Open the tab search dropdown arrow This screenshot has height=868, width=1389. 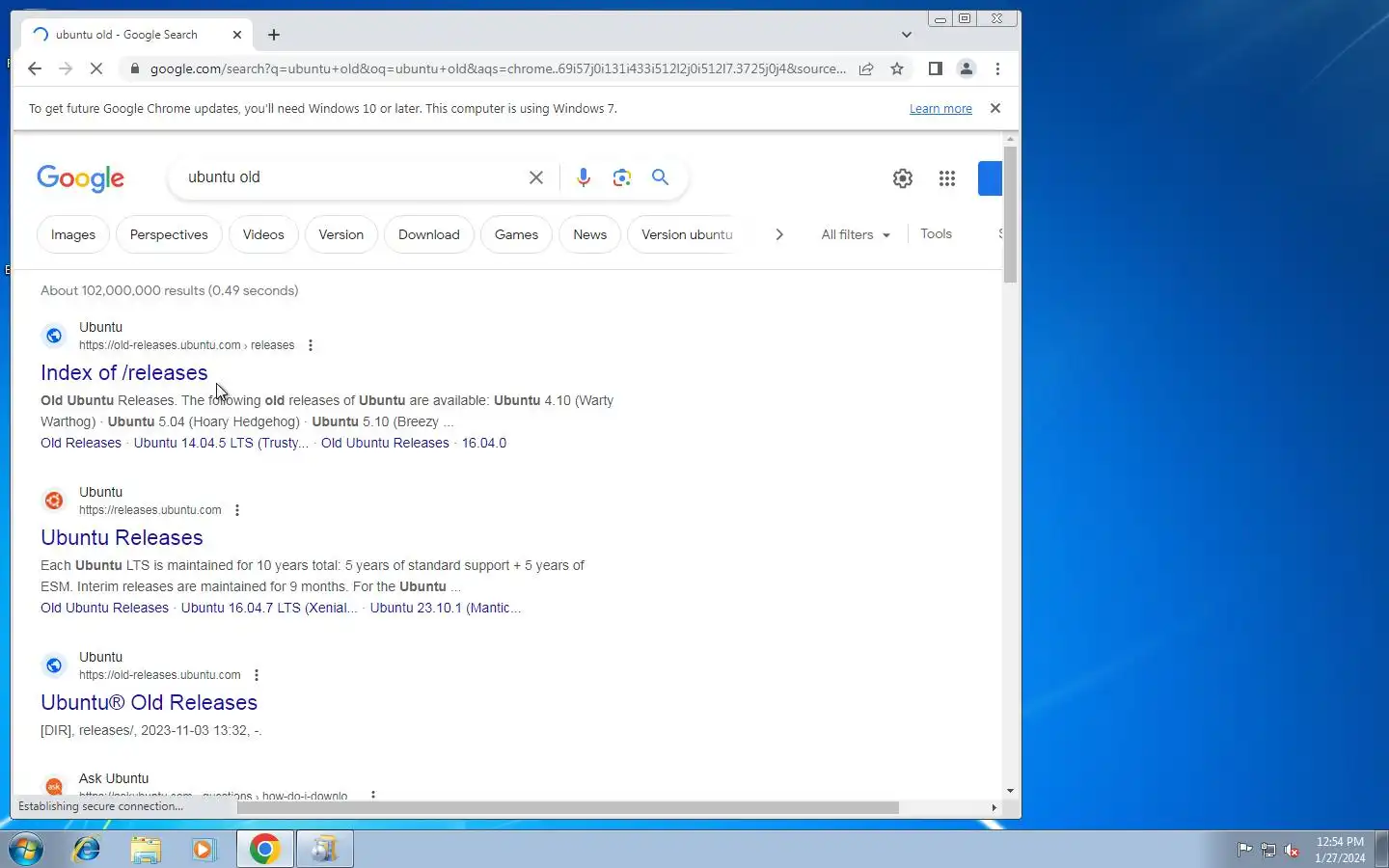907,35
